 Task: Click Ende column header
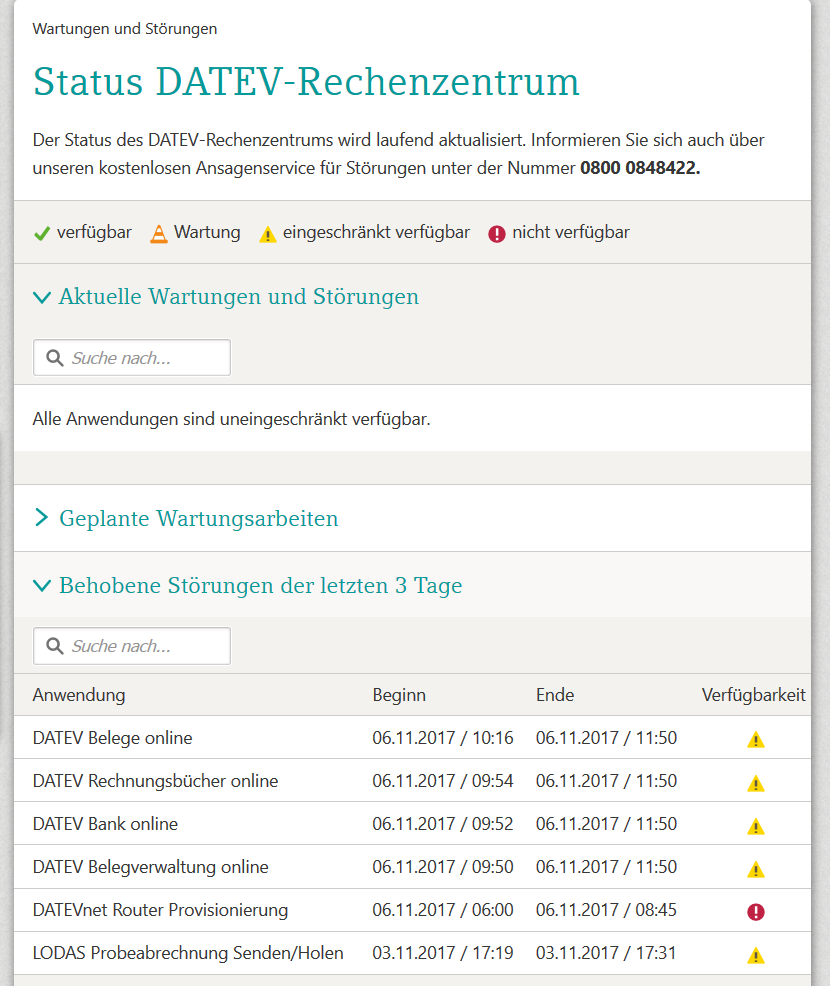[555, 695]
